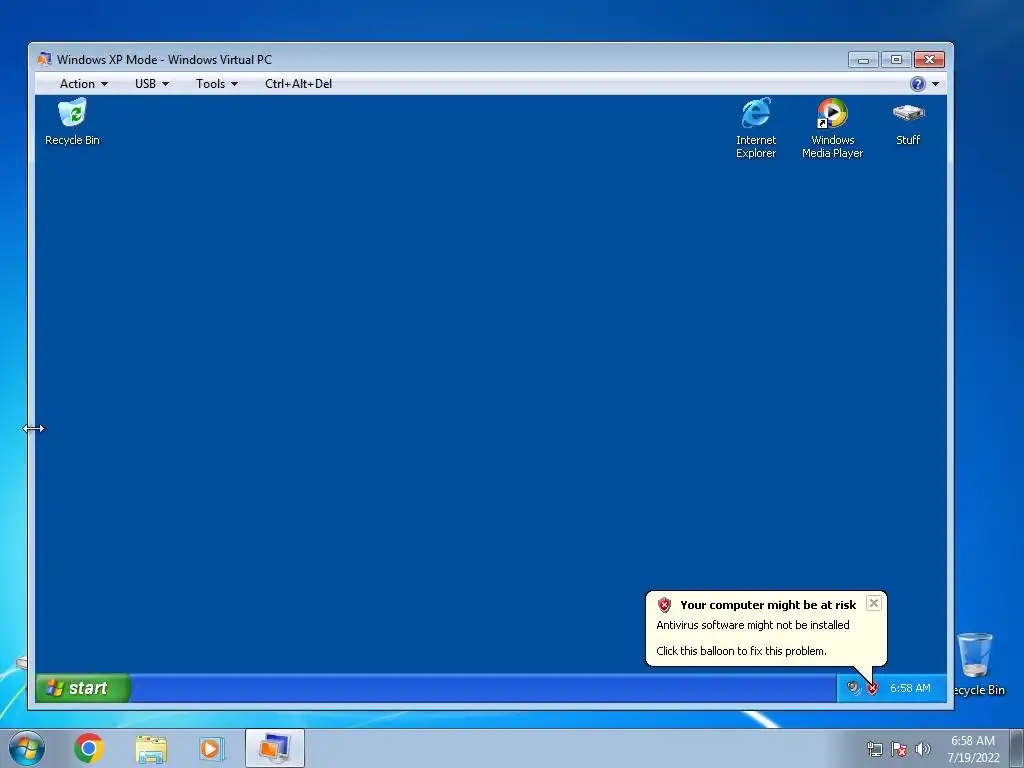Click the XP start button
This screenshot has height=768, width=1024.
[82, 688]
